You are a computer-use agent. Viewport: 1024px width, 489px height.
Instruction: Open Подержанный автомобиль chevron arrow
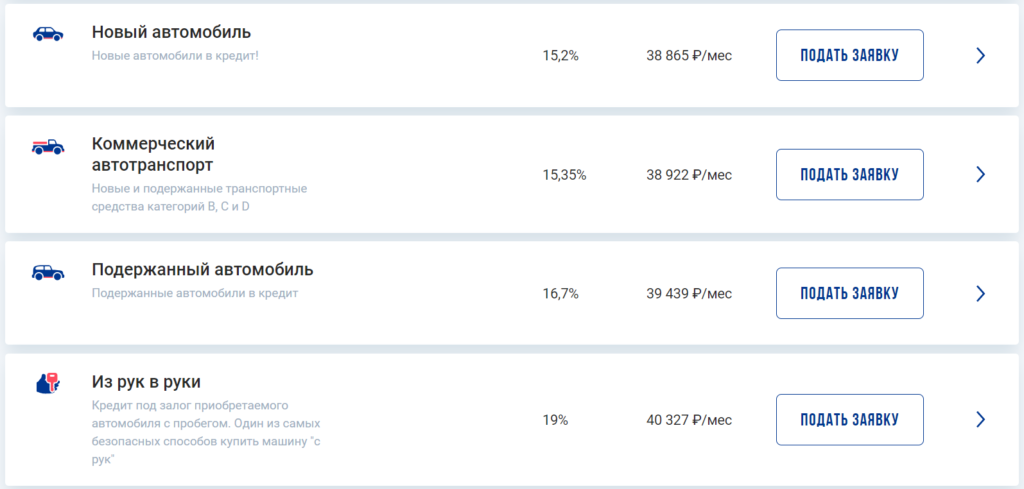pos(980,293)
